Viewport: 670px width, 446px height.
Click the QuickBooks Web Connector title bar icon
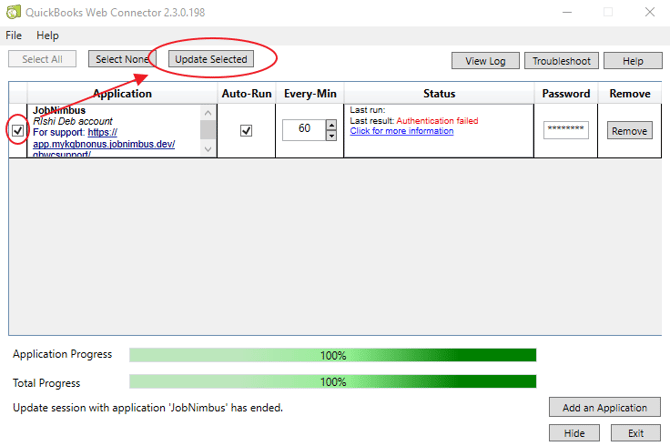click(x=13, y=12)
